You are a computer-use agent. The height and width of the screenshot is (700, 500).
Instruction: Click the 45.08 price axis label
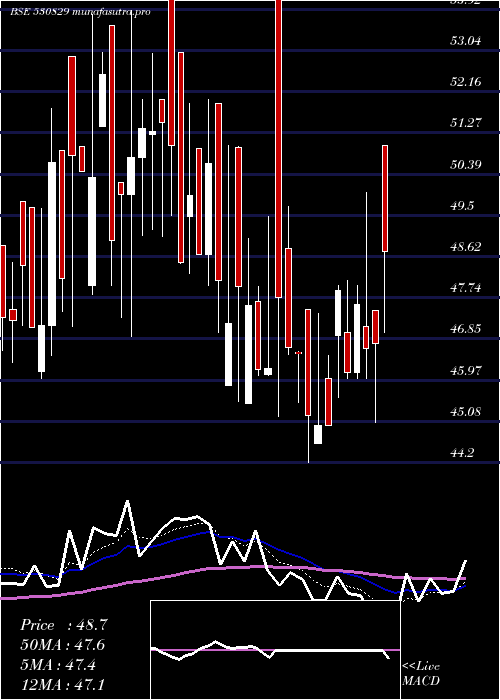pyautogui.click(x=466, y=412)
